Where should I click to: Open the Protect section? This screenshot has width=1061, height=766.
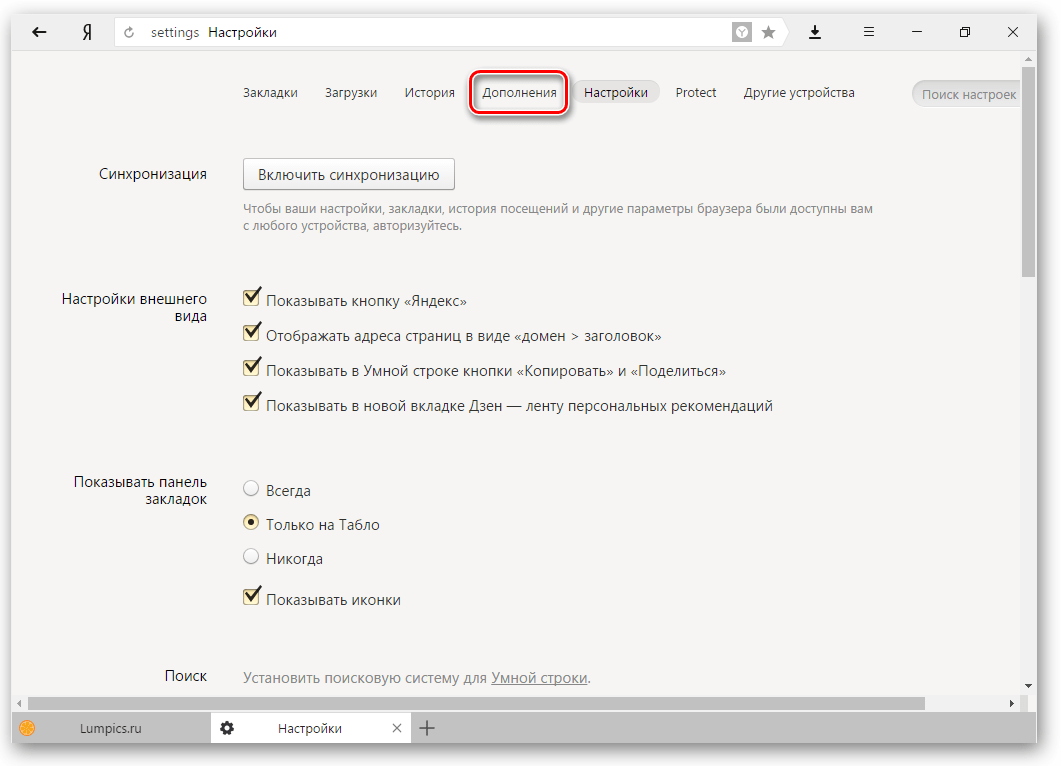click(x=696, y=93)
